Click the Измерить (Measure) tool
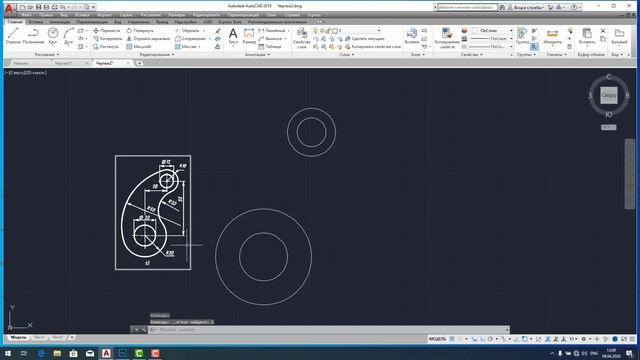 tap(552, 36)
